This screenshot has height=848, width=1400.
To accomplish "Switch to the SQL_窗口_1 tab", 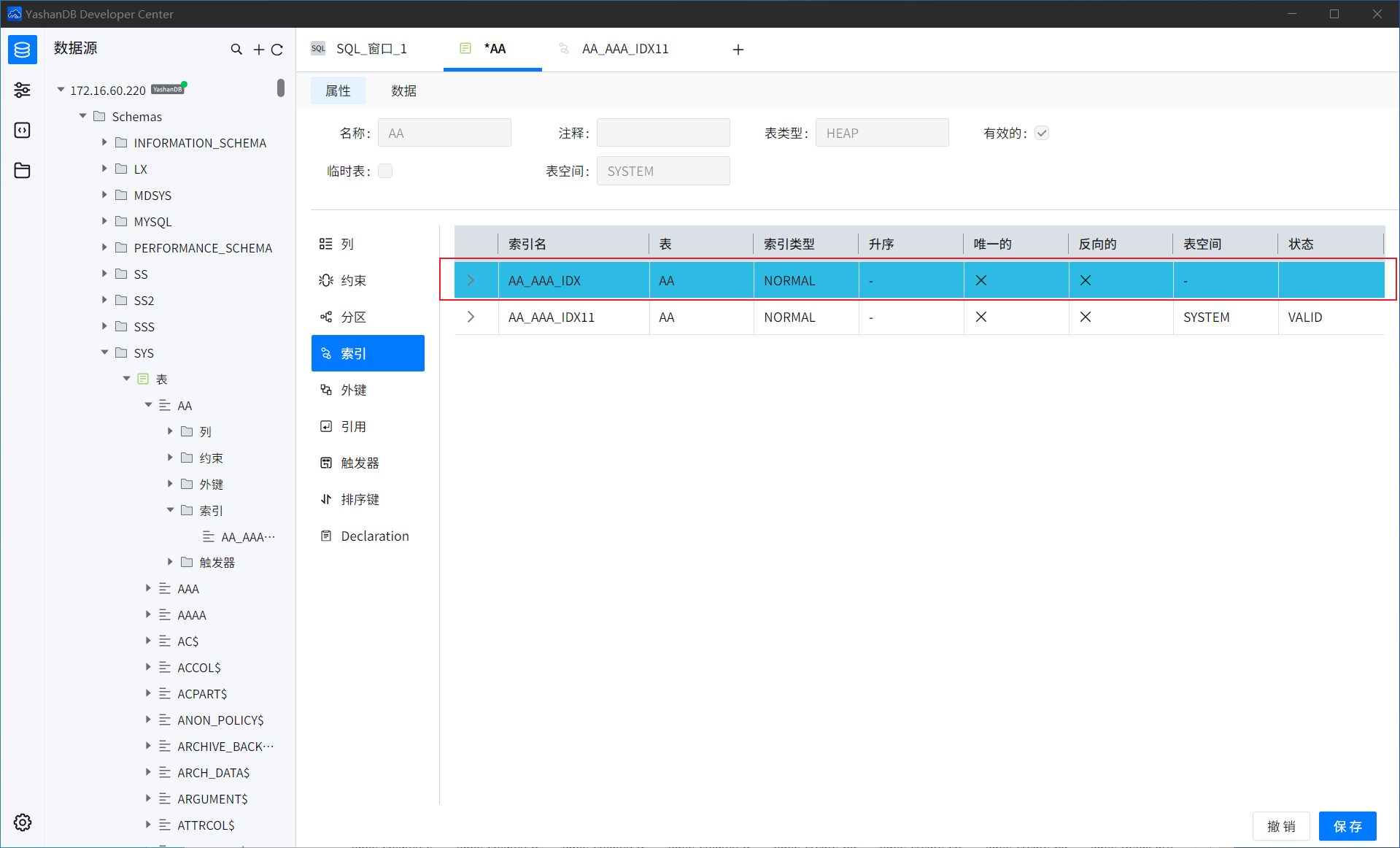I will pyautogui.click(x=371, y=49).
